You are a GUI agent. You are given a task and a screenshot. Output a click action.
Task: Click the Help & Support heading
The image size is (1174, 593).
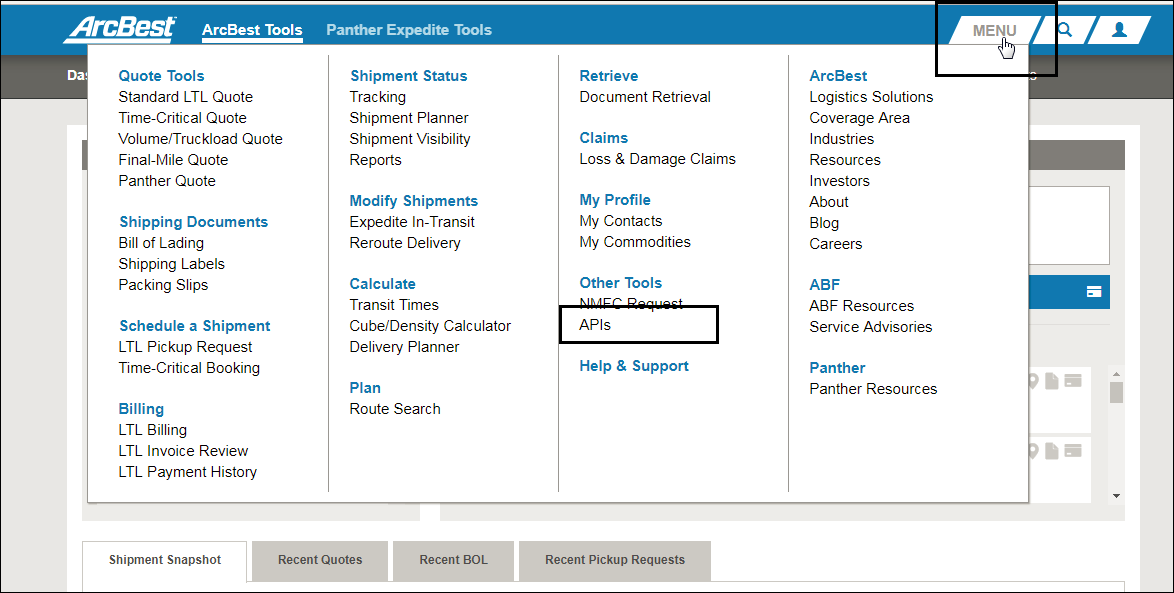pyautogui.click(x=634, y=366)
